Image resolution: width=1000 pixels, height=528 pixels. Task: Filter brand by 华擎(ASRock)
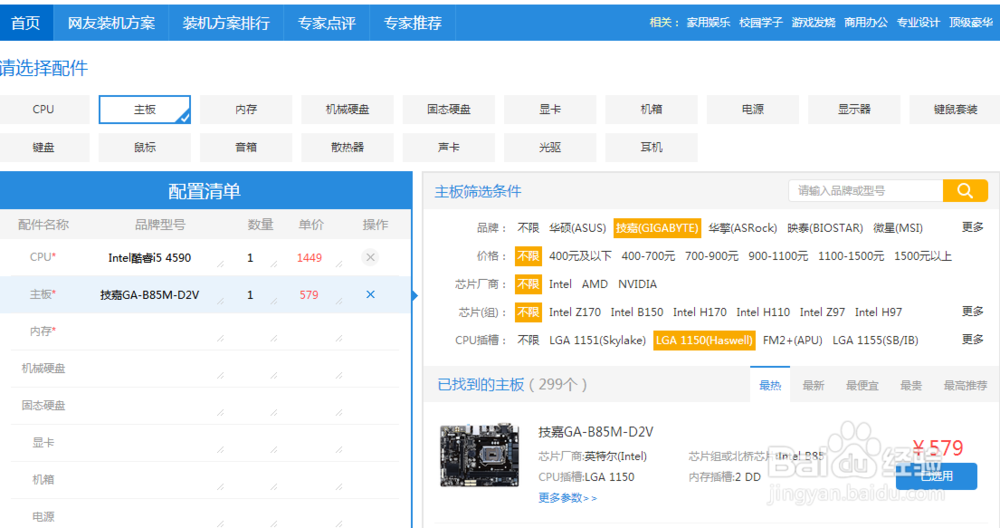click(x=742, y=228)
